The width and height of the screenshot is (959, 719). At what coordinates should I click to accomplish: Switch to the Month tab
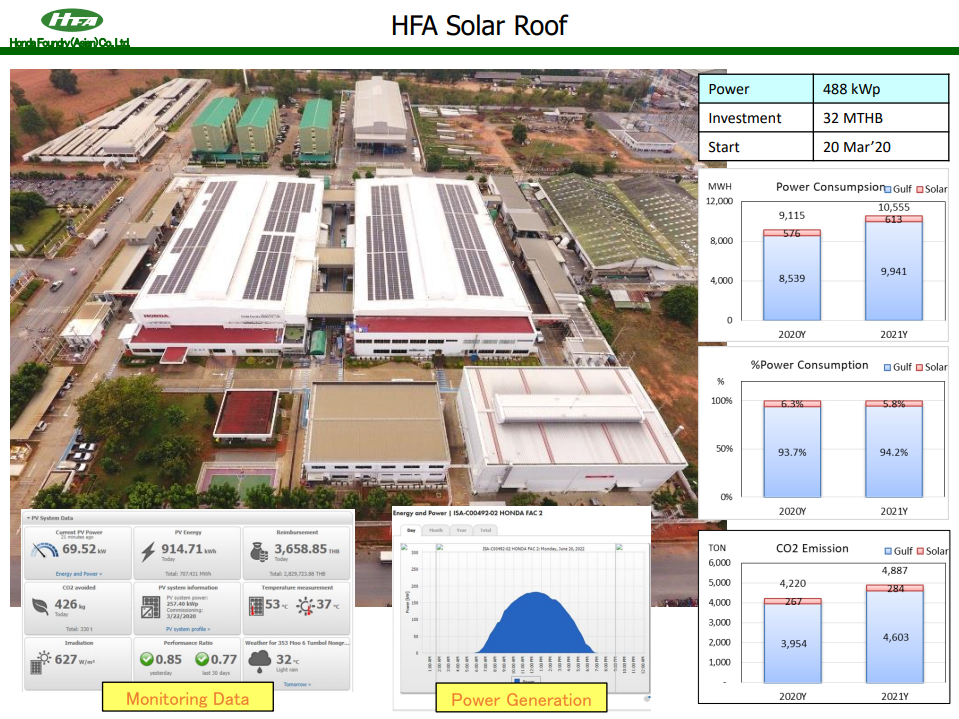[436, 530]
